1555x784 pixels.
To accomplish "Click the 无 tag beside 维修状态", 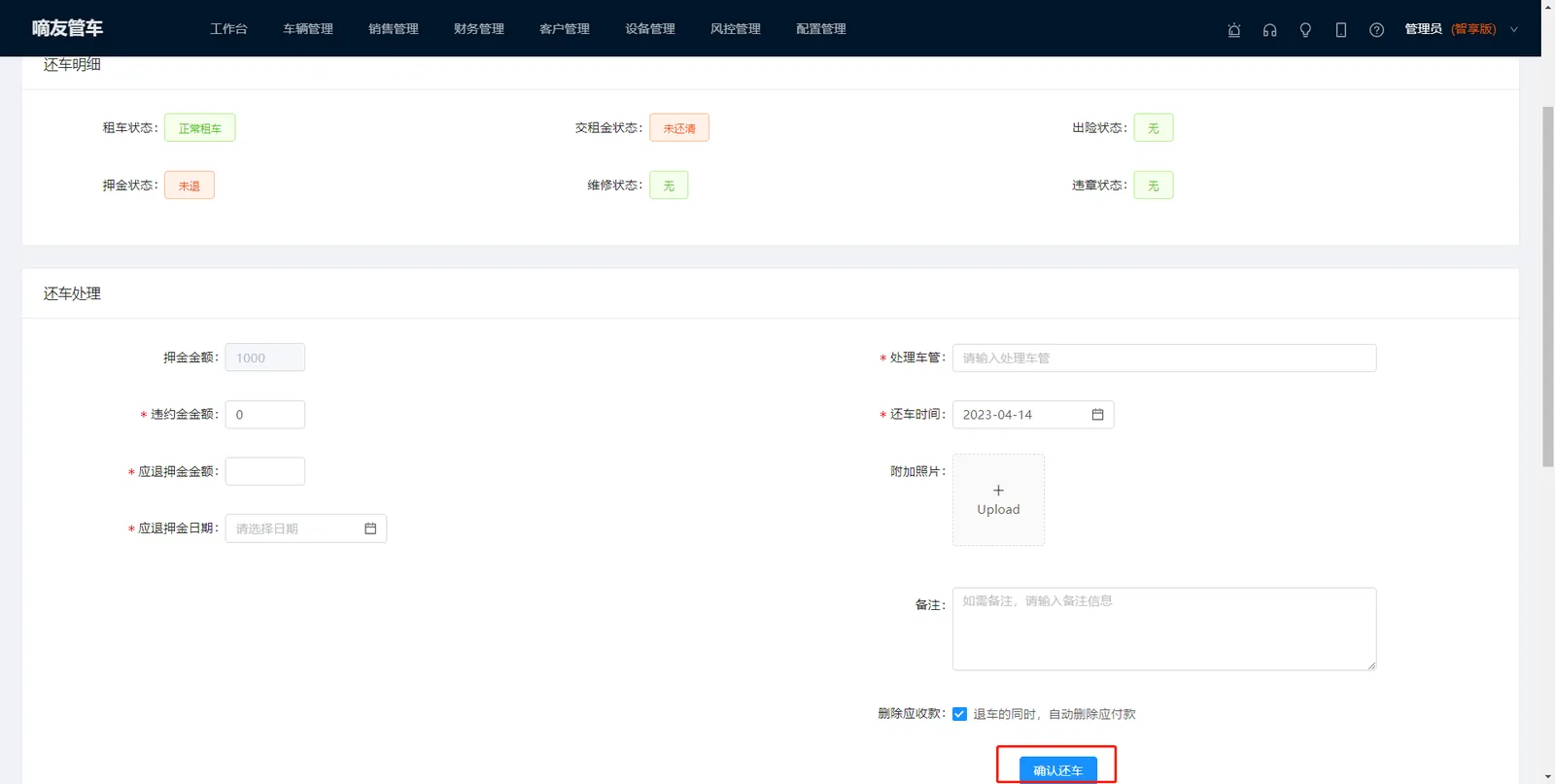I will [x=669, y=186].
